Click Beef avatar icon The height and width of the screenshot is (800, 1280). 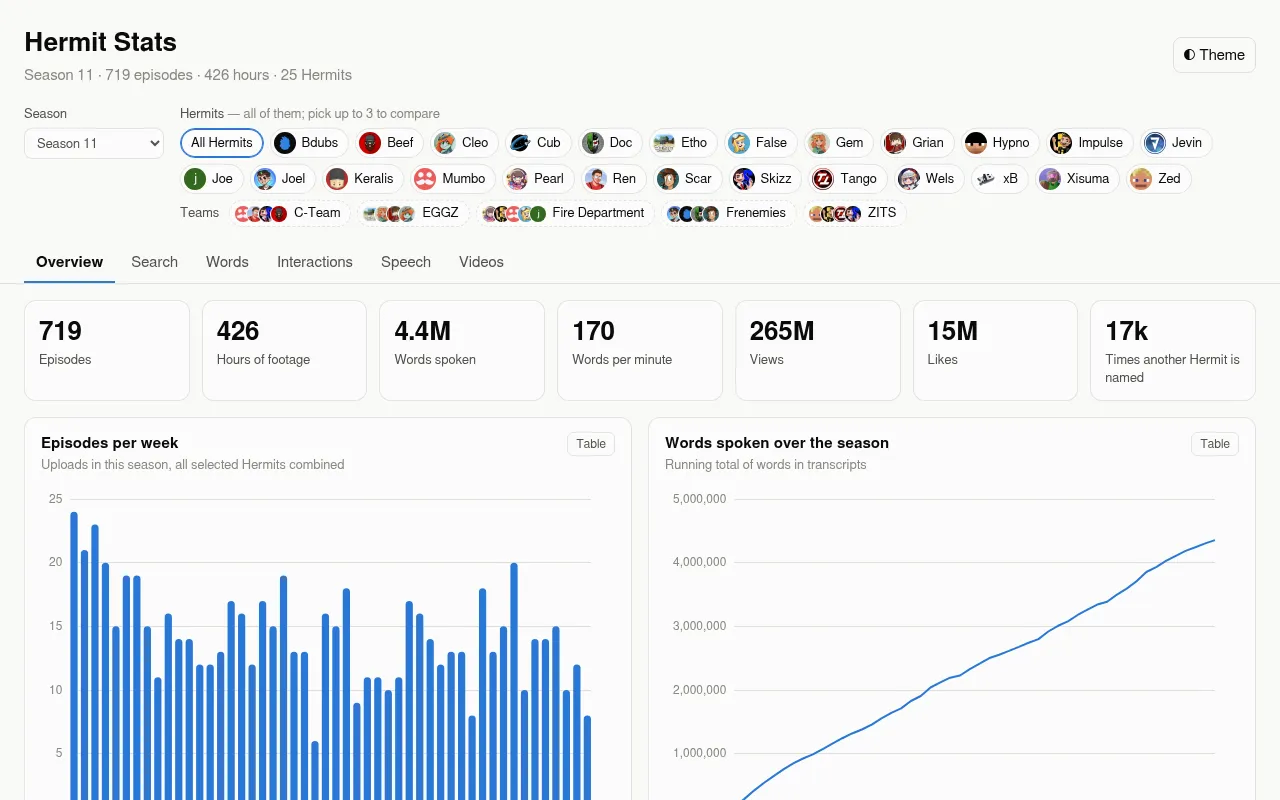tap(370, 143)
